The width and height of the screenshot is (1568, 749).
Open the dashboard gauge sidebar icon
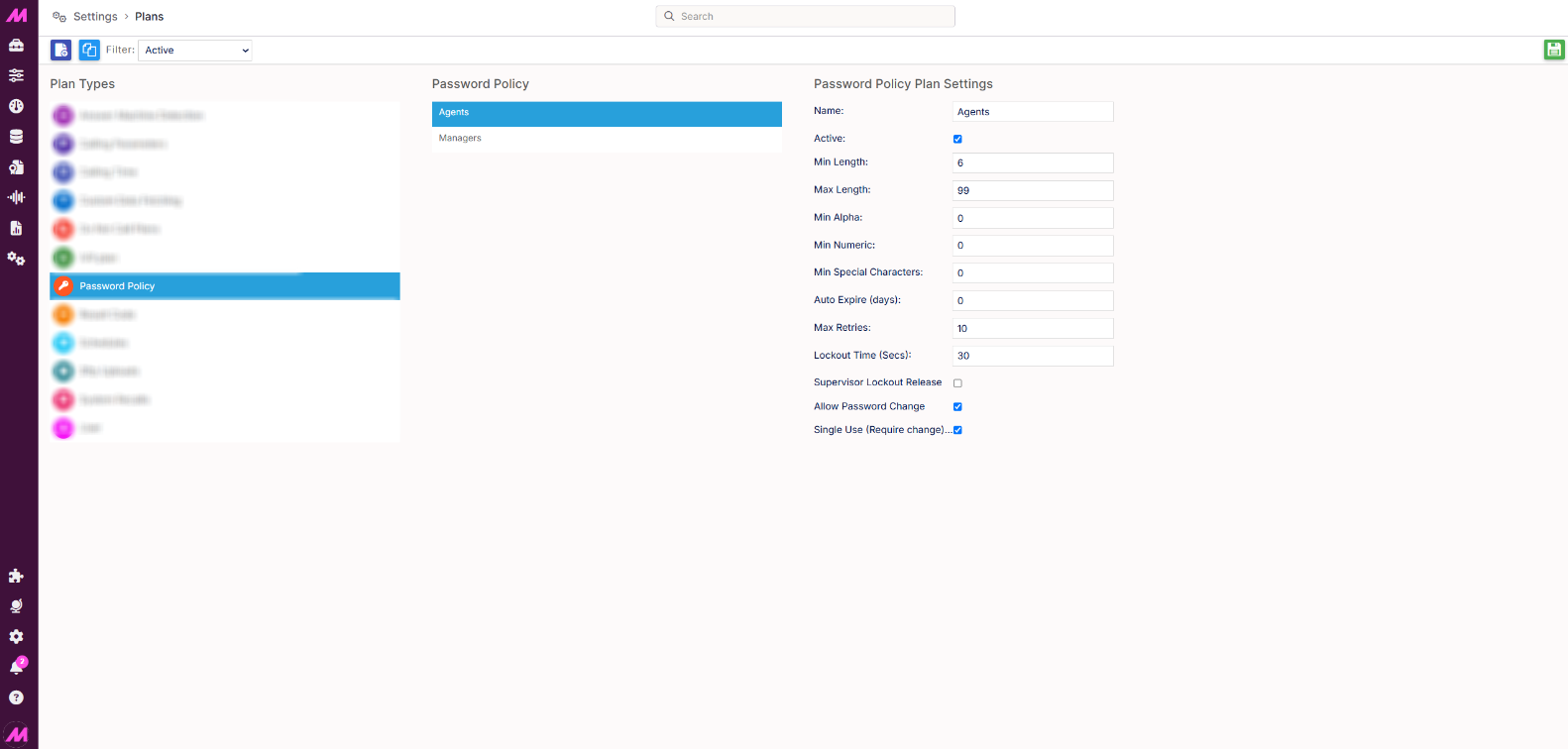[16, 106]
